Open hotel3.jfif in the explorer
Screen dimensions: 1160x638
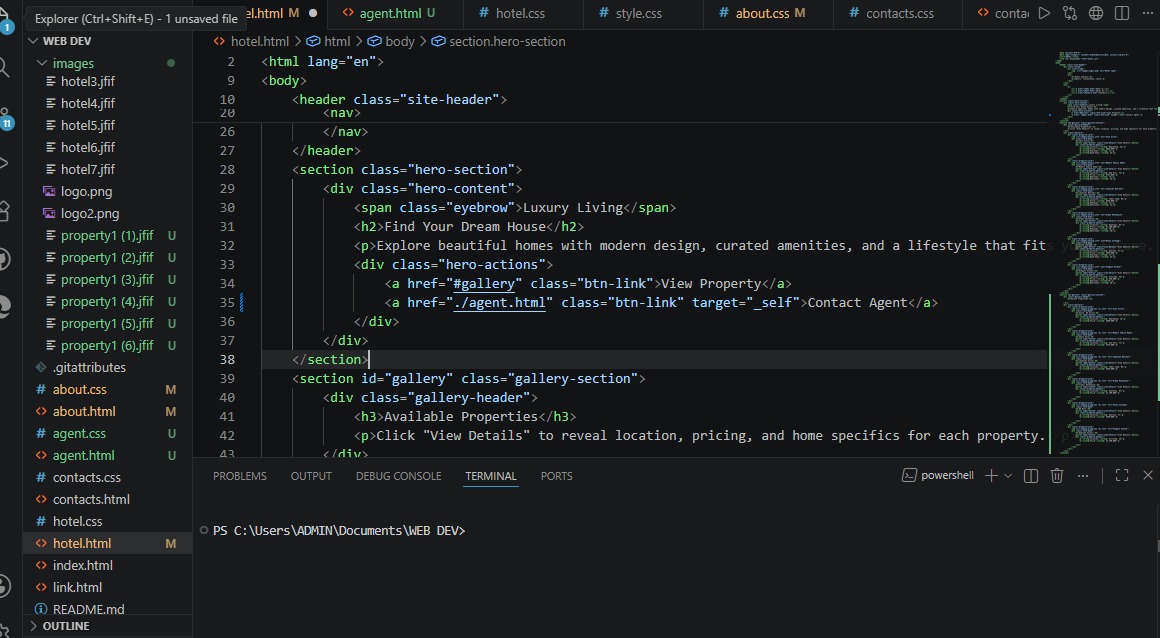pos(87,81)
